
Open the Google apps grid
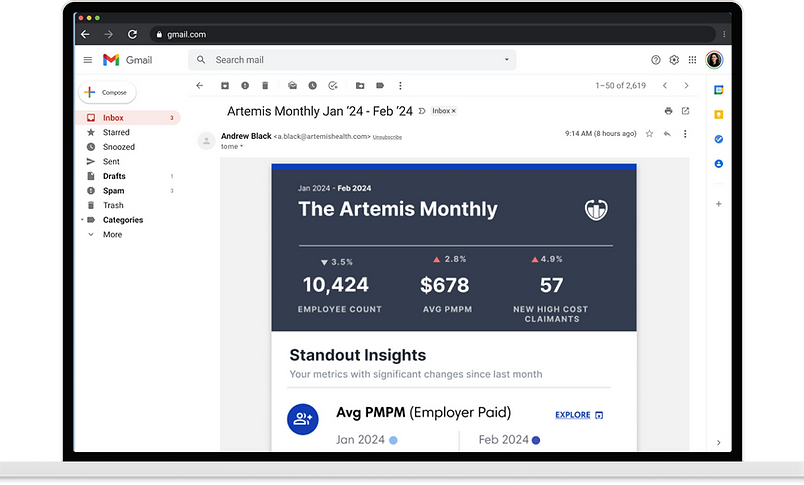[x=692, y=60]
